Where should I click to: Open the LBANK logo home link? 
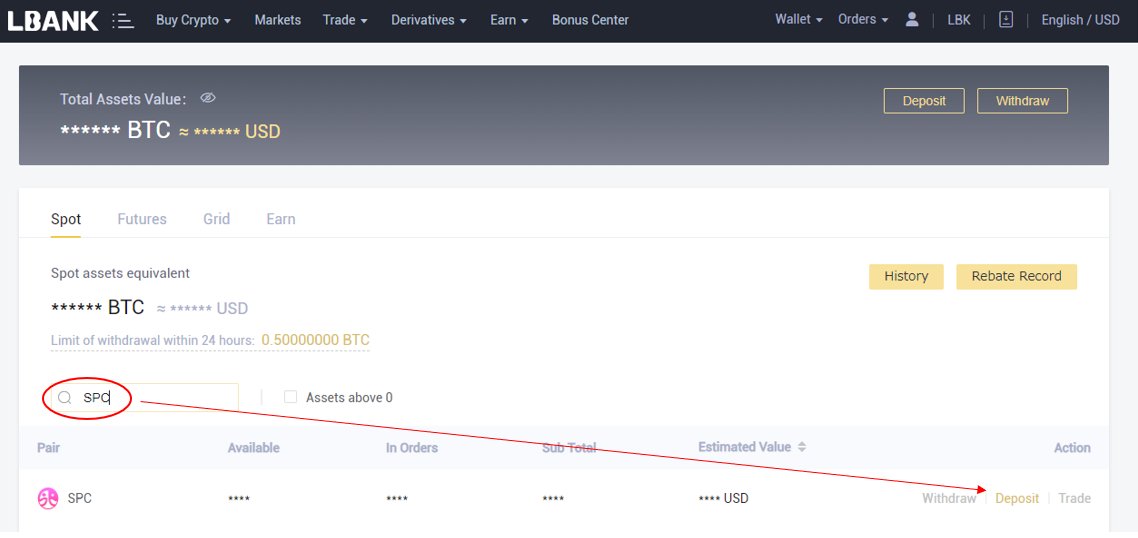point(53,20)
